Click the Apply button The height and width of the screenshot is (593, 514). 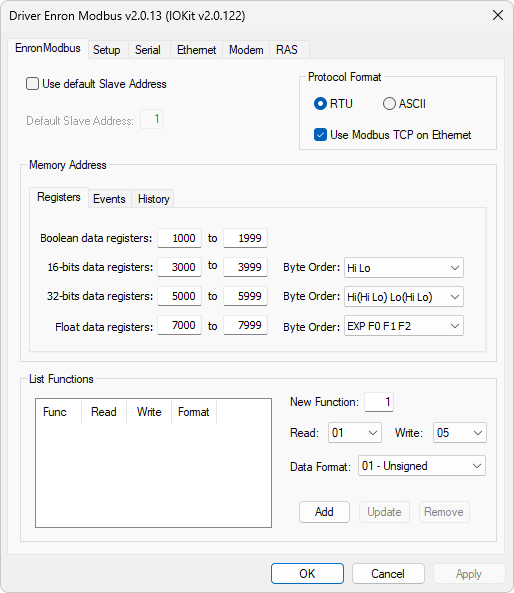[469, 574]
